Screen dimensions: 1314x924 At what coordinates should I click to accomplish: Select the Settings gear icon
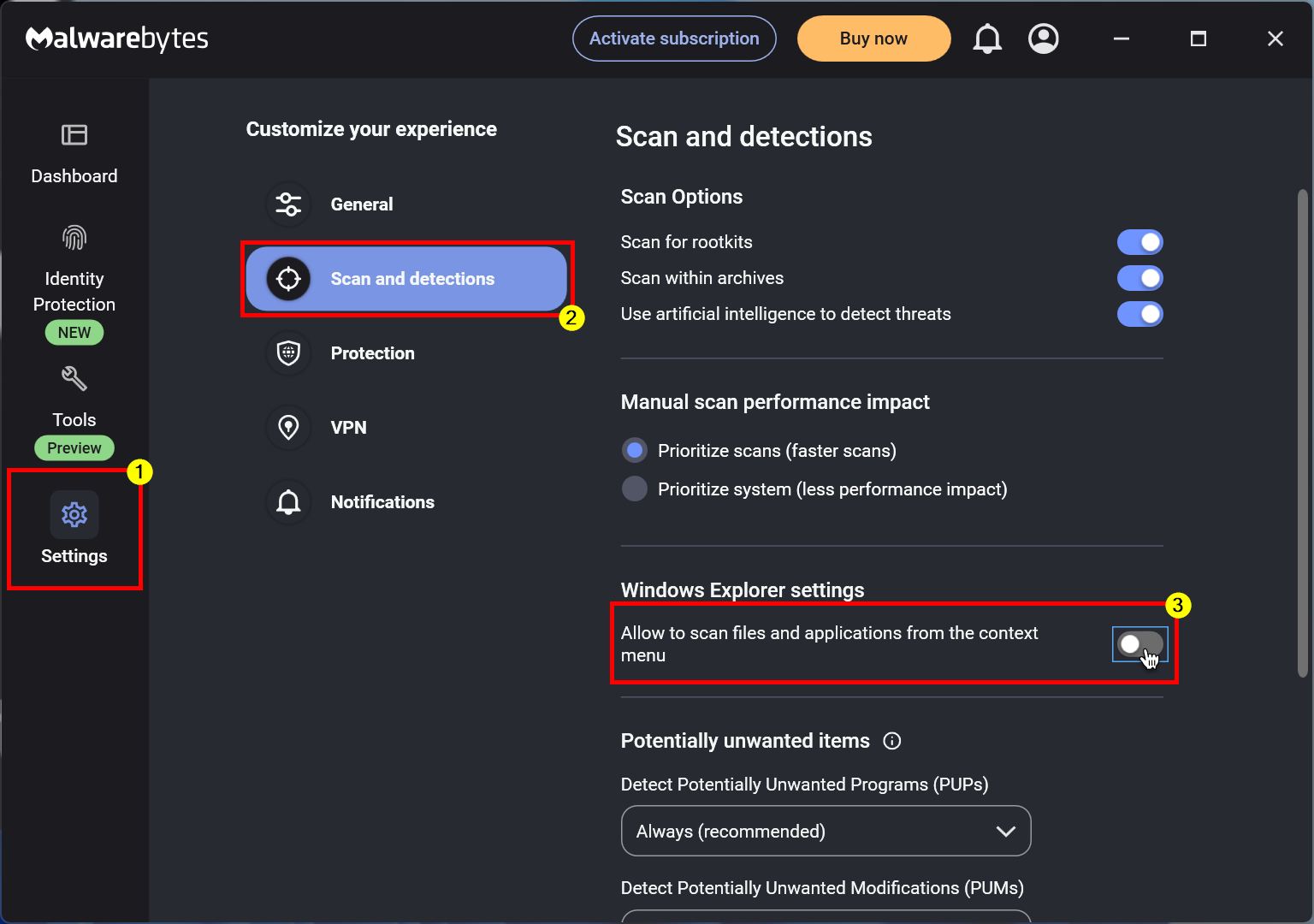pyautogui.click(x=74, y=514)
